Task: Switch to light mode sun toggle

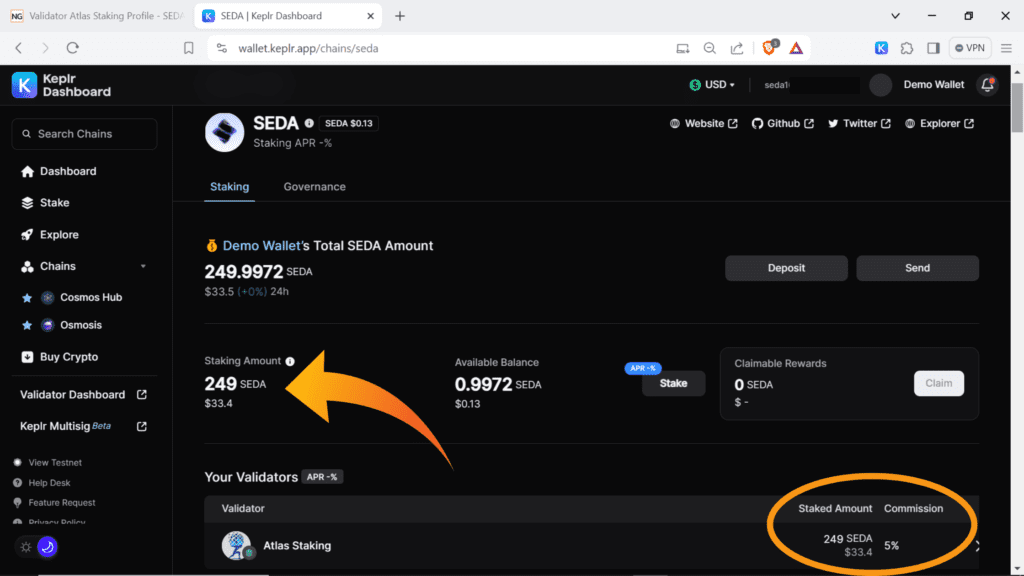Action: click(26, 547)
